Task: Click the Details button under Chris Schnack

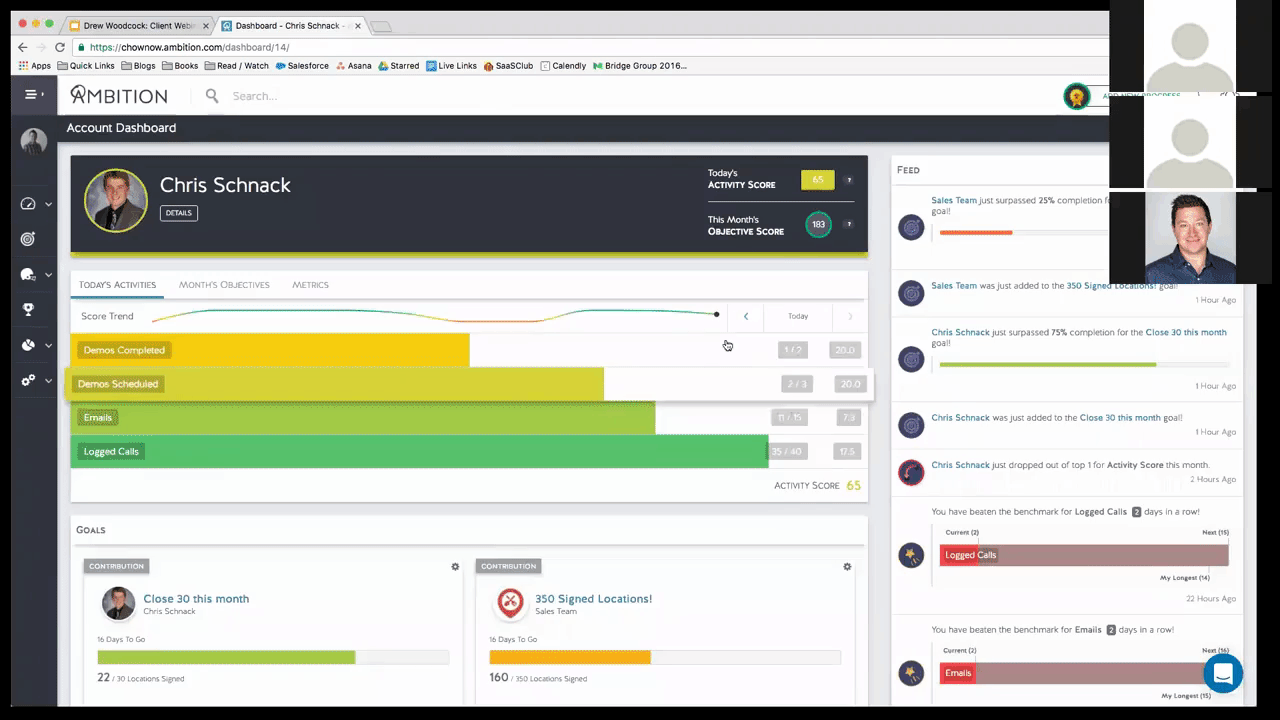Action: tap(178, 212)
